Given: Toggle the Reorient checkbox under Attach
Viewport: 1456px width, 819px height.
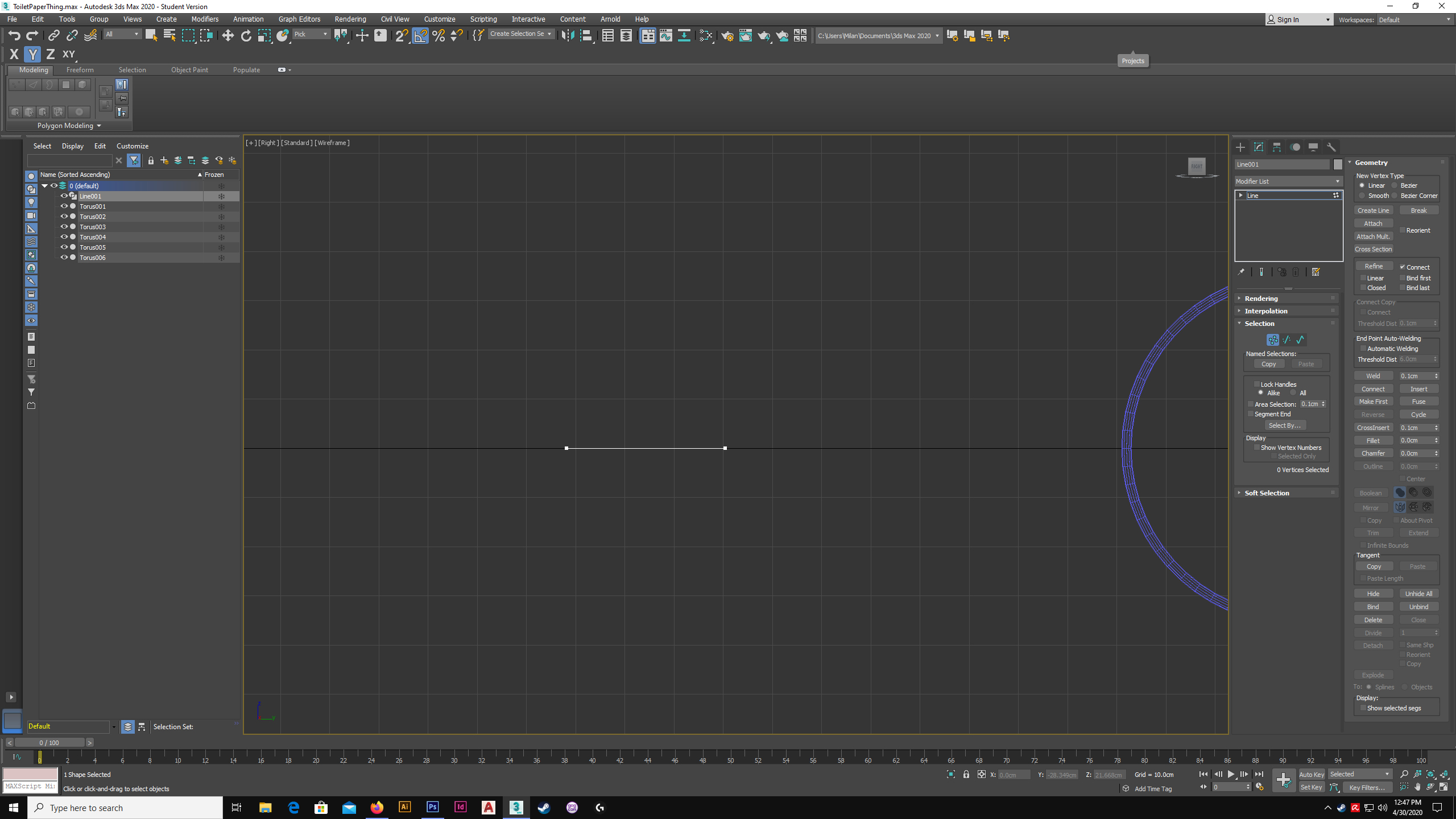Looking at the screenshot, I should 1402,230.
